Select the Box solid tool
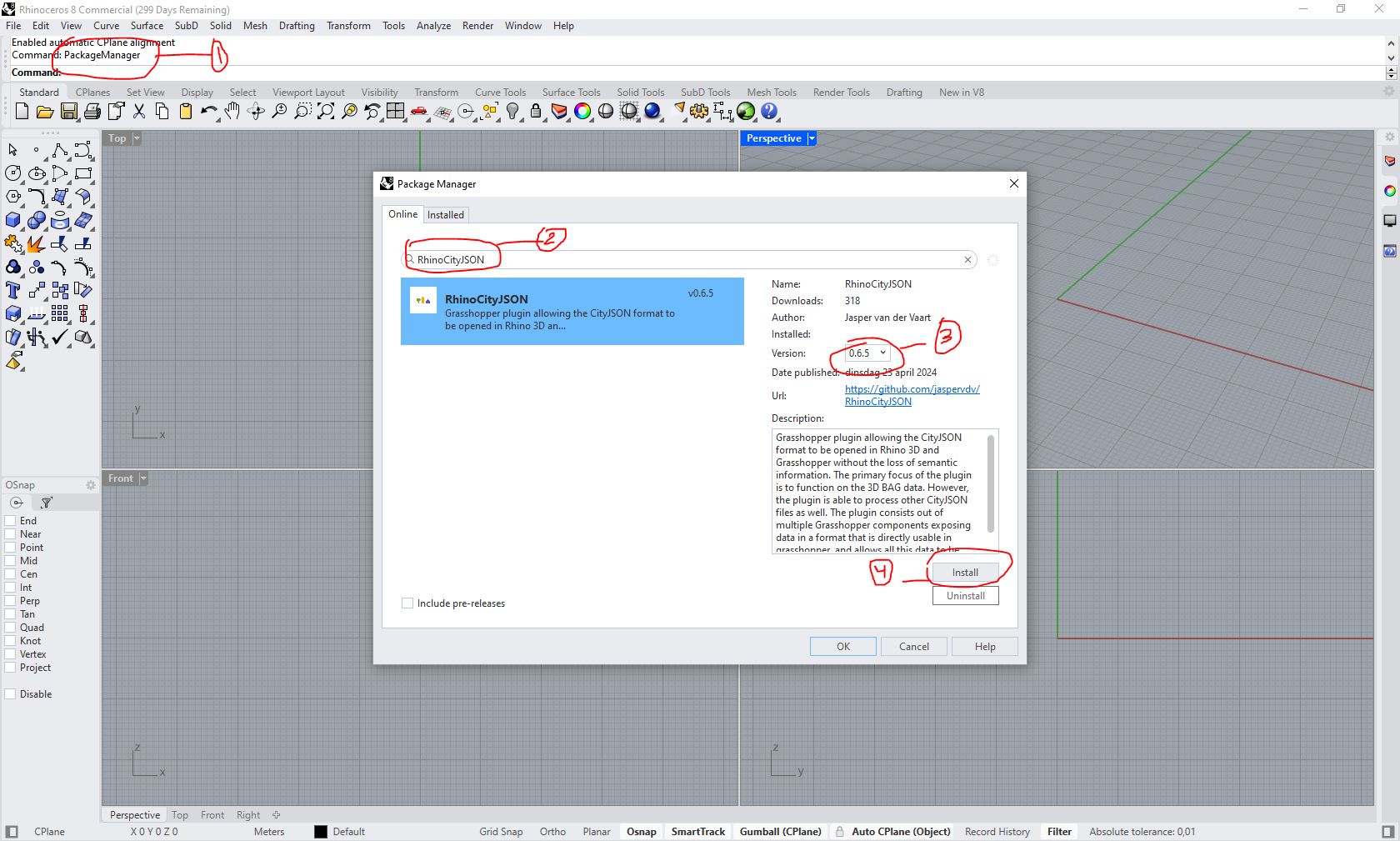Image resolution: width=1400 pixels, height=841 pixels. click(x=13, y=220)
